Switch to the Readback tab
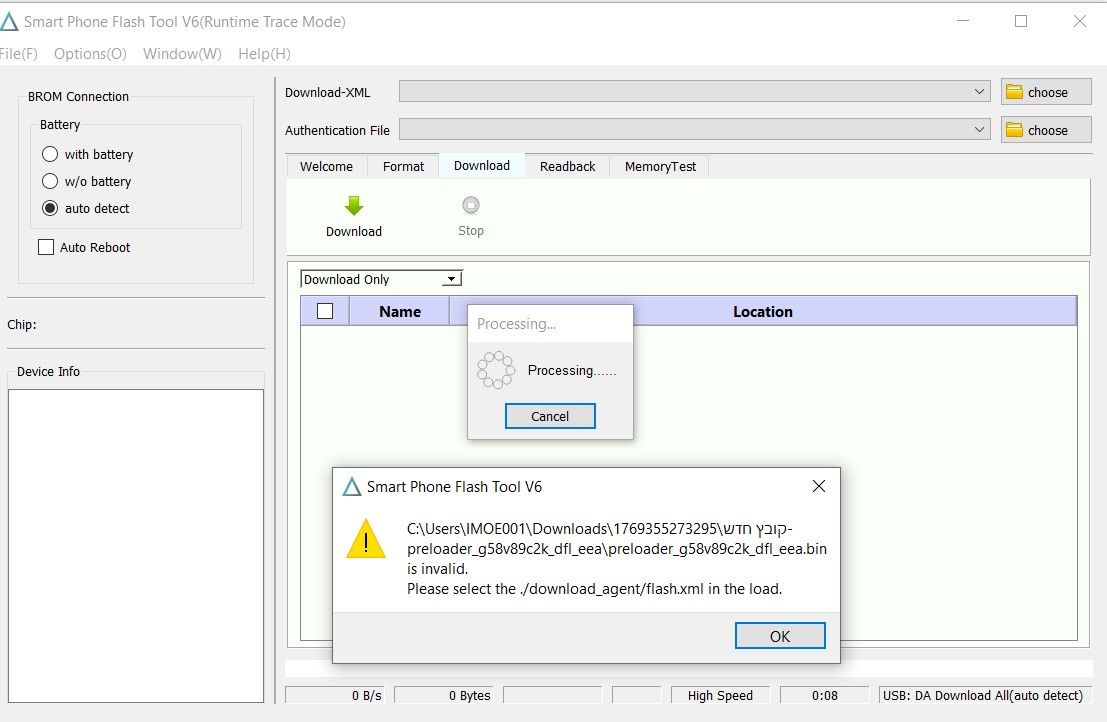The width and height of the screenshot is (1107, 722). (568, 167)
